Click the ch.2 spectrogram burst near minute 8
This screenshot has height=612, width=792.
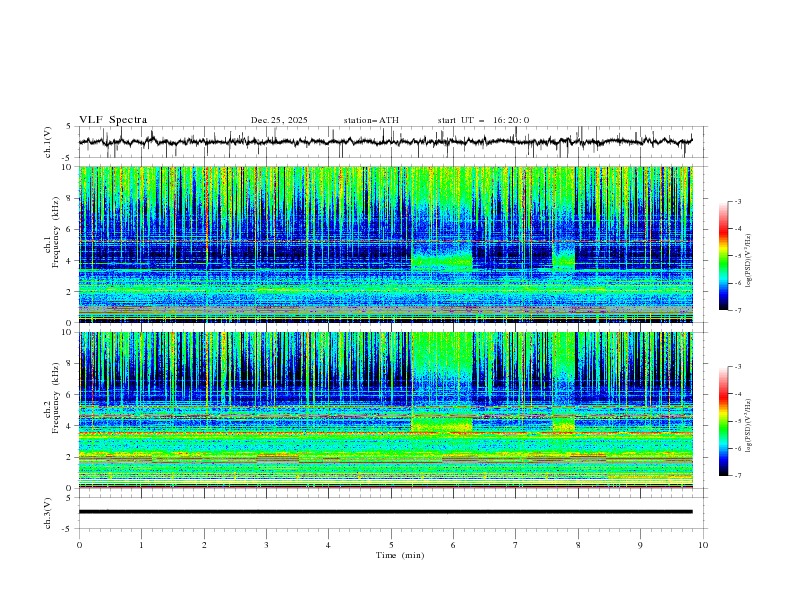(x=564, y=424)
